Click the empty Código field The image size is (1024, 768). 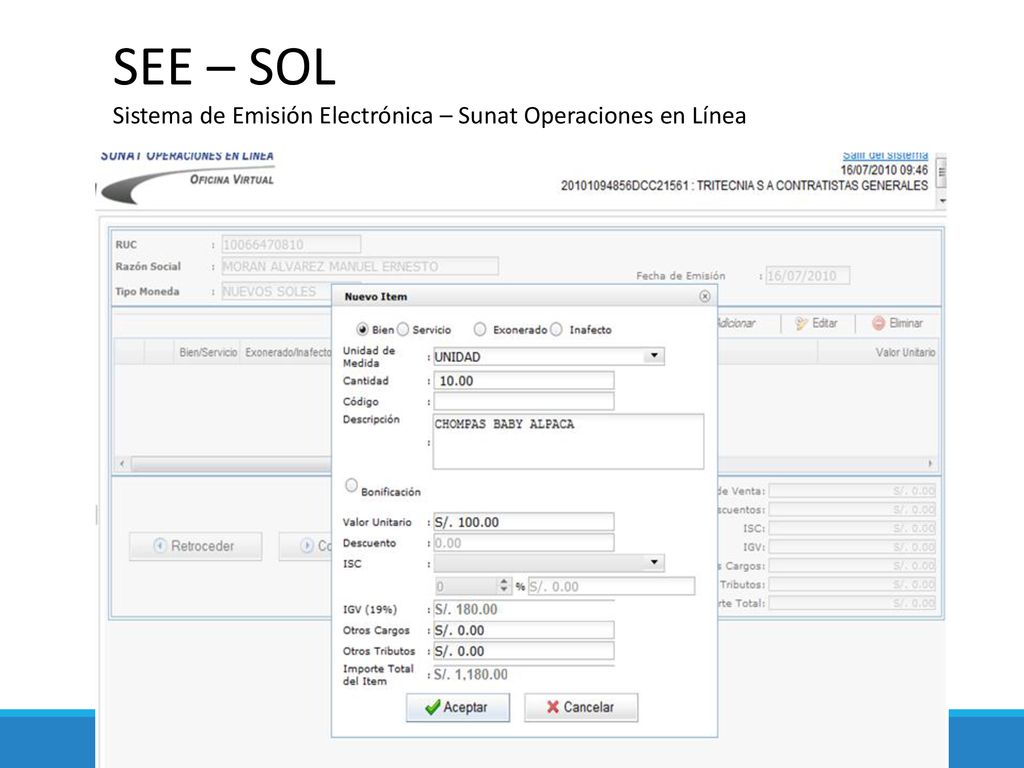pyautogui.click(x=524, y=401)
